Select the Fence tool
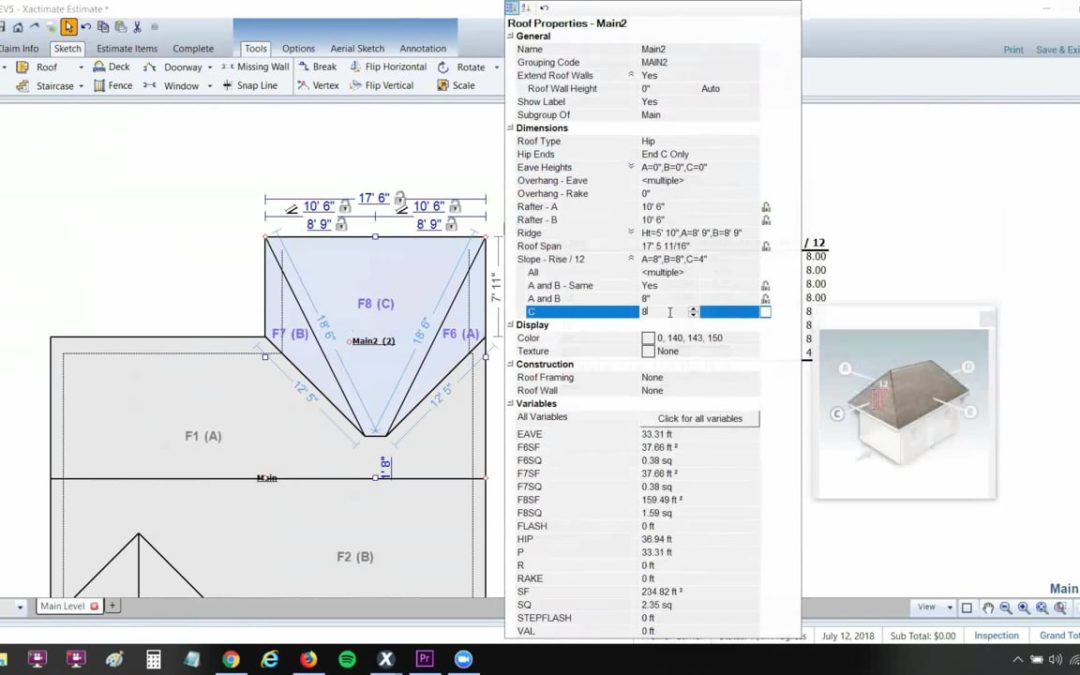 [x=113, y=85]
